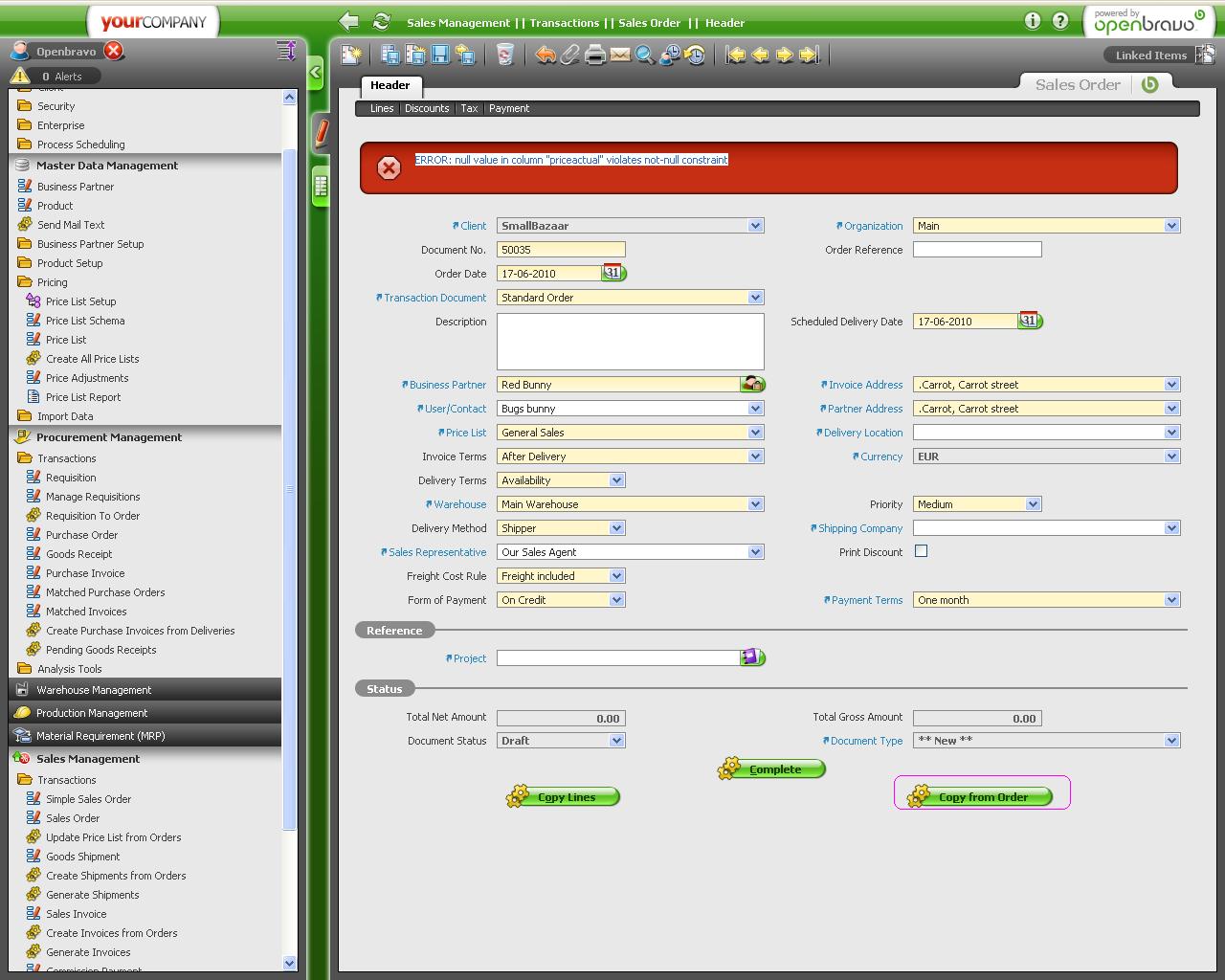This screenshot has width=1225, height=980.
Task: Open Search with the magnifier icon
Action: pyautogui.click(x=645, y=56)
